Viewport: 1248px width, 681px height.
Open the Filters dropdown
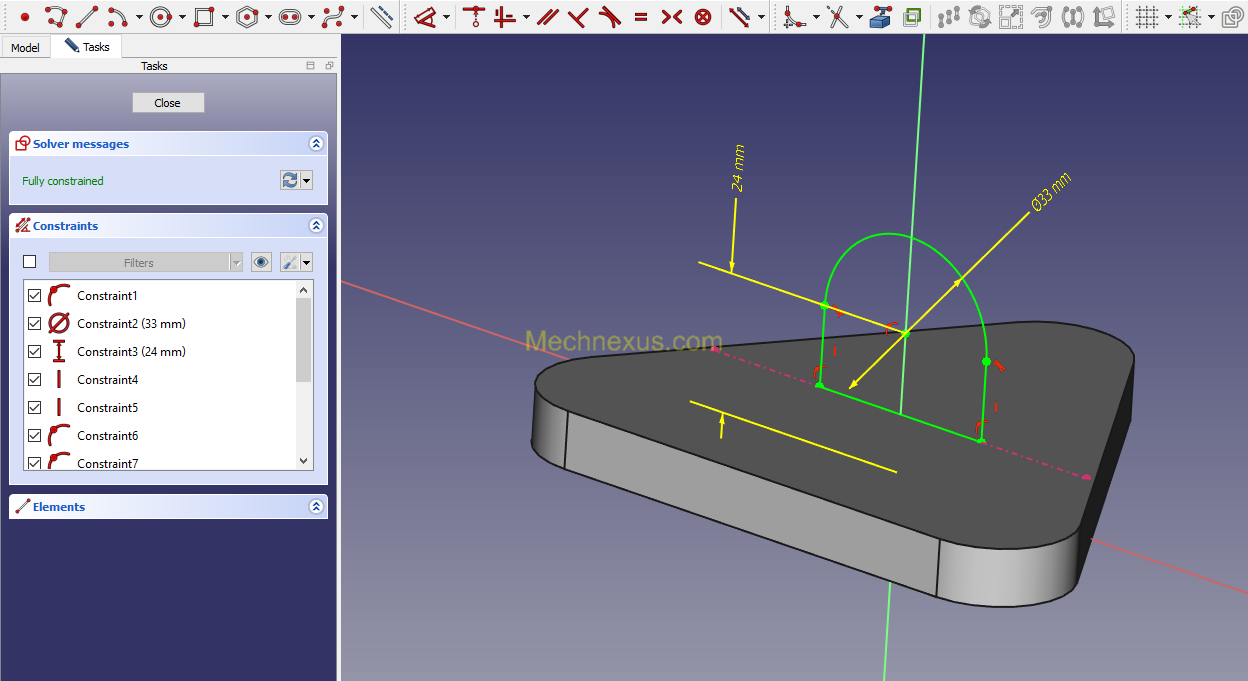click(x=146, y=262)
